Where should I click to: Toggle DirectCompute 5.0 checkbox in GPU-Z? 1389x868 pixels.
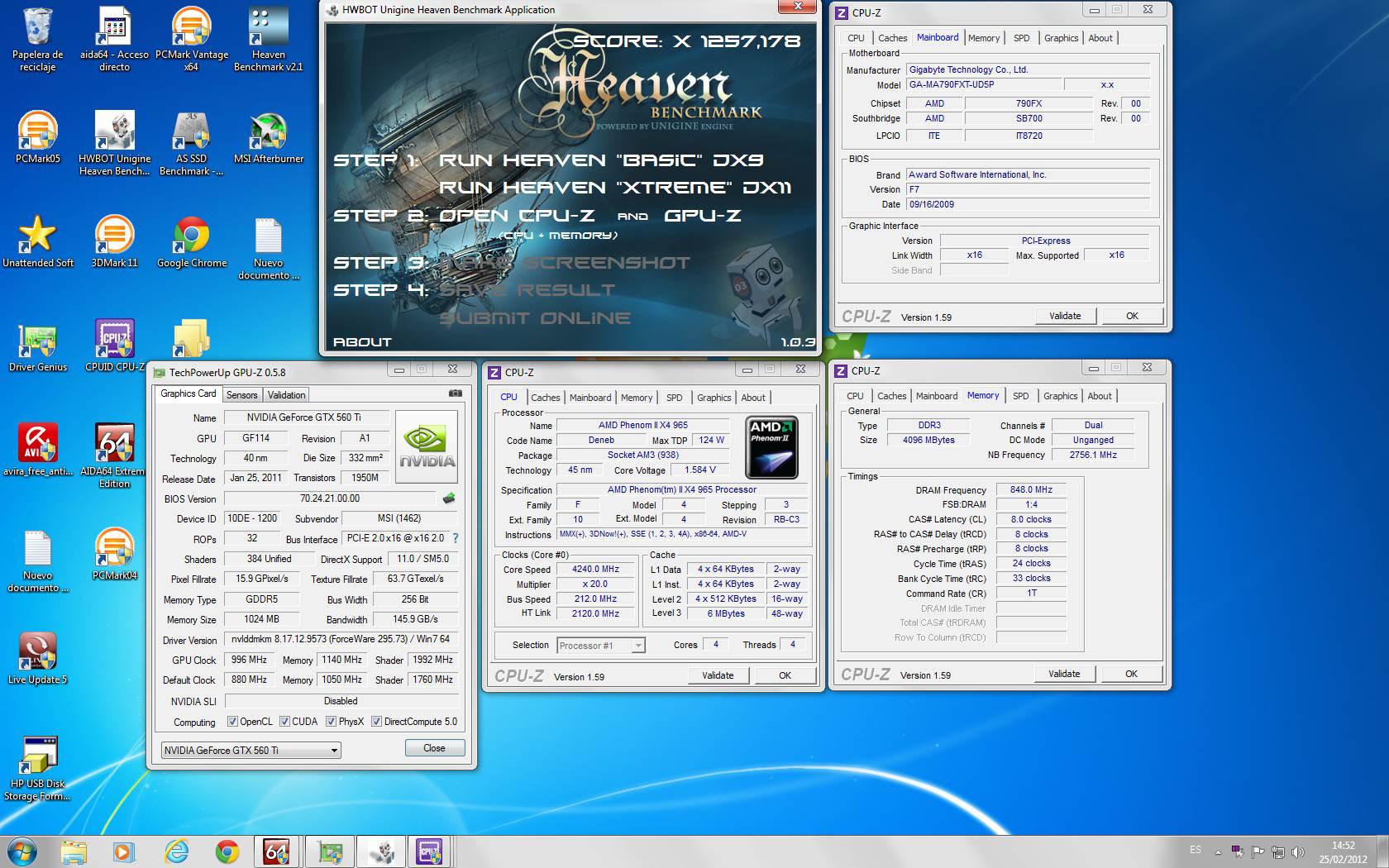(x=376, y=722)
